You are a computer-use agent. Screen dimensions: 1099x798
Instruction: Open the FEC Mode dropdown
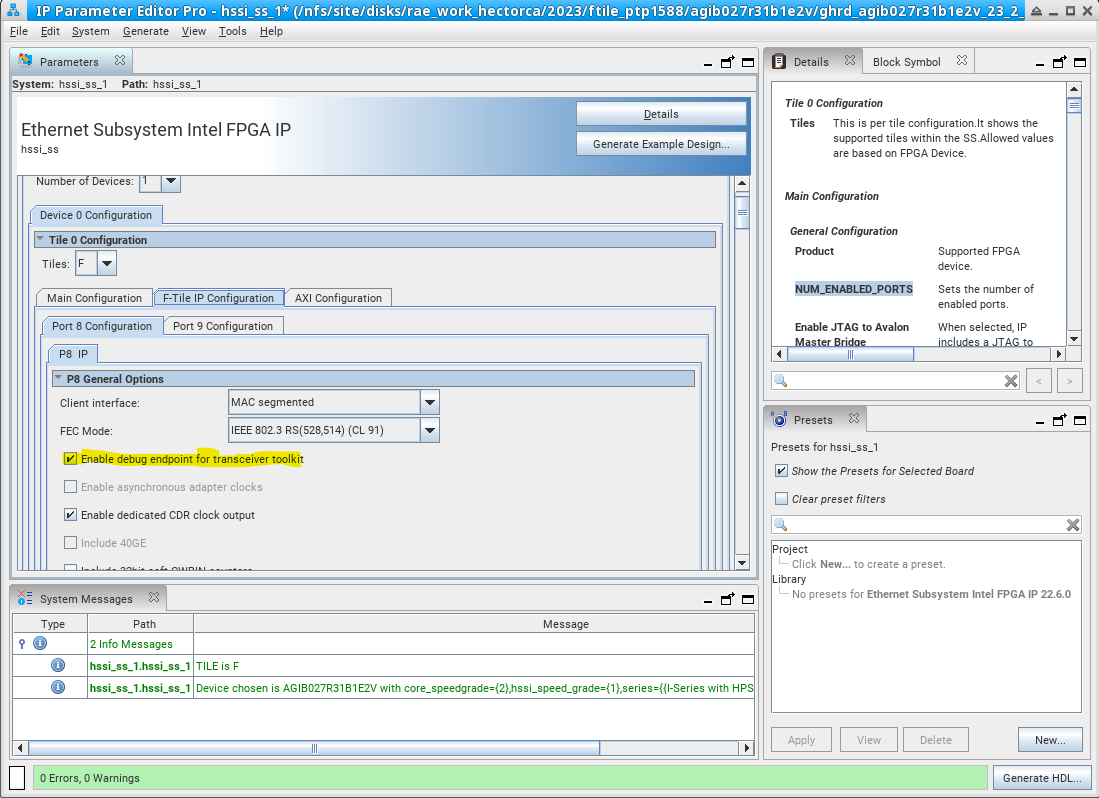click(429, 431)
